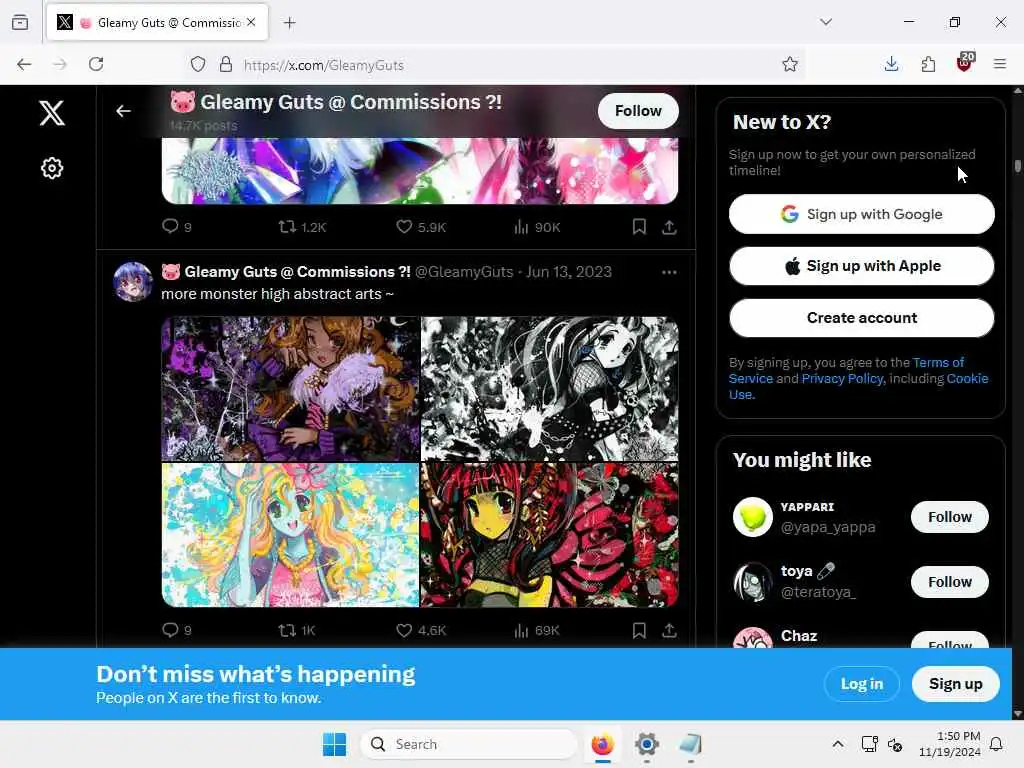This screenshot has width=1024, height=768.
Task: Repost the post with 1.2K reposts
Action: pyautogui.click(x=302, y=227)
